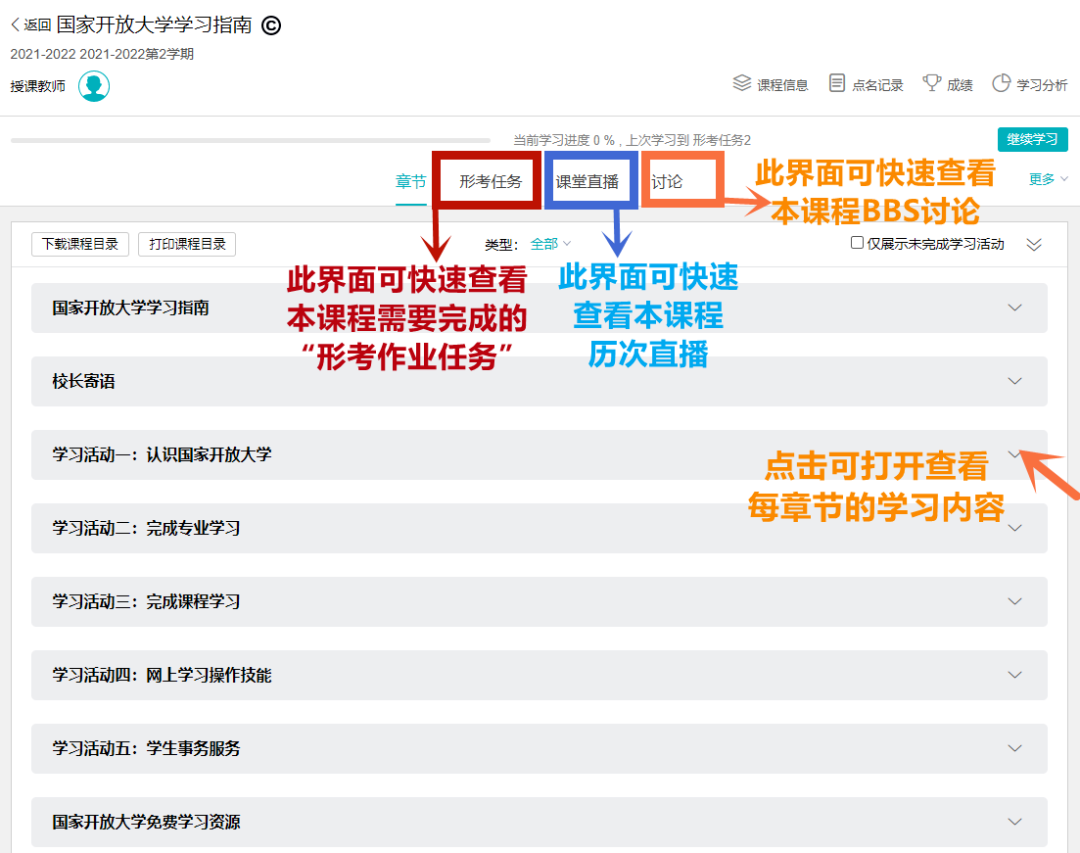The image size is (1080, 853).
Task: Check the unfinished-activities-only filter box
Action: click(x=857, y=244)
